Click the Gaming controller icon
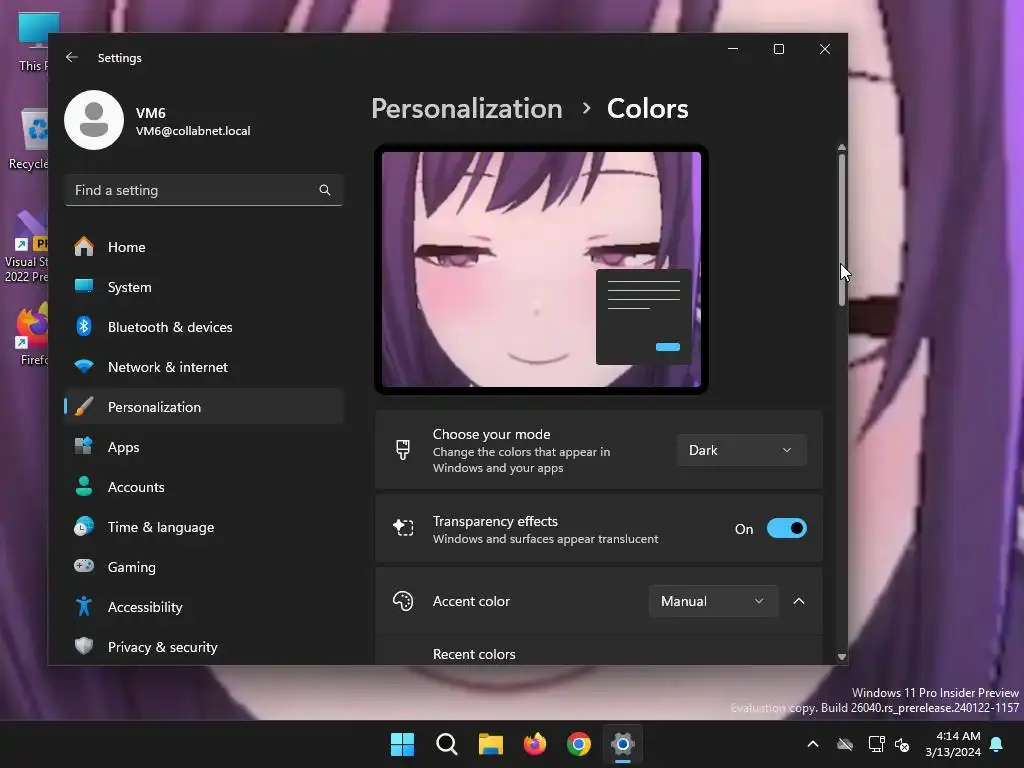 [84, 566]
